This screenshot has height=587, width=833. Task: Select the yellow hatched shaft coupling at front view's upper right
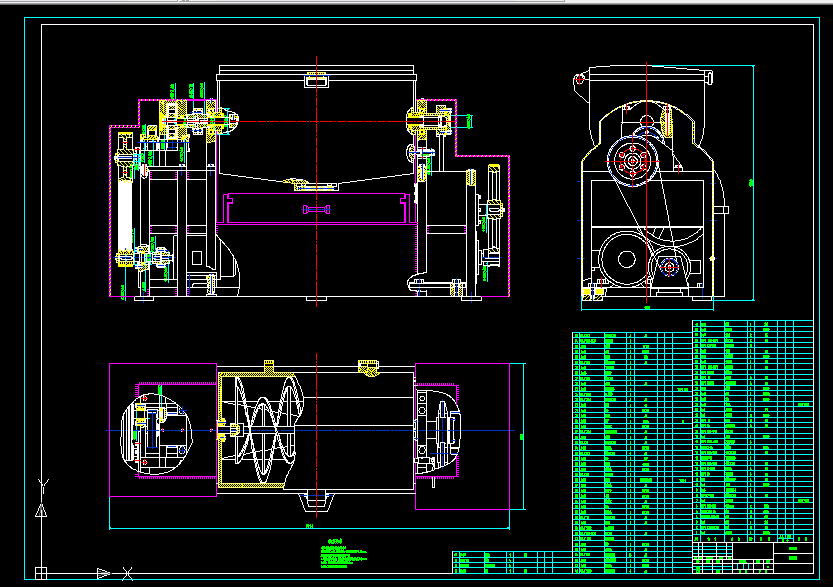click(x=431, y=120)
